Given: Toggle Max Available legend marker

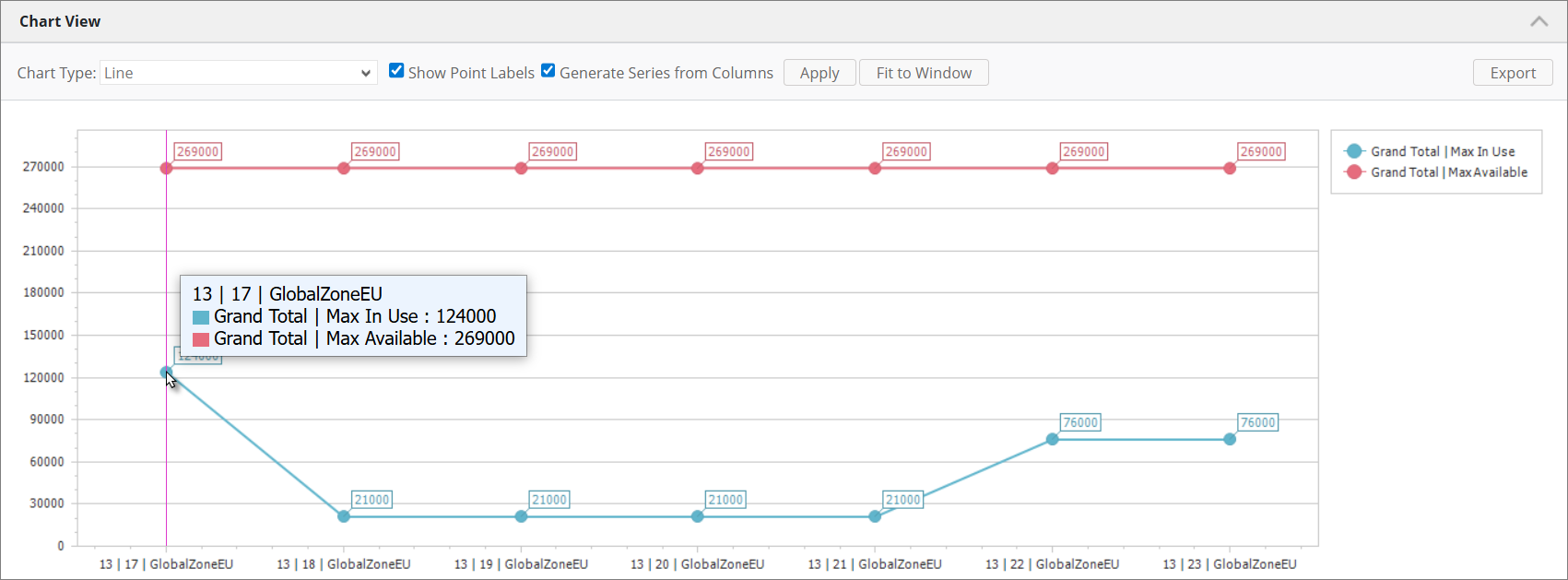Looking at the screenshot, I should point(1353,172).
